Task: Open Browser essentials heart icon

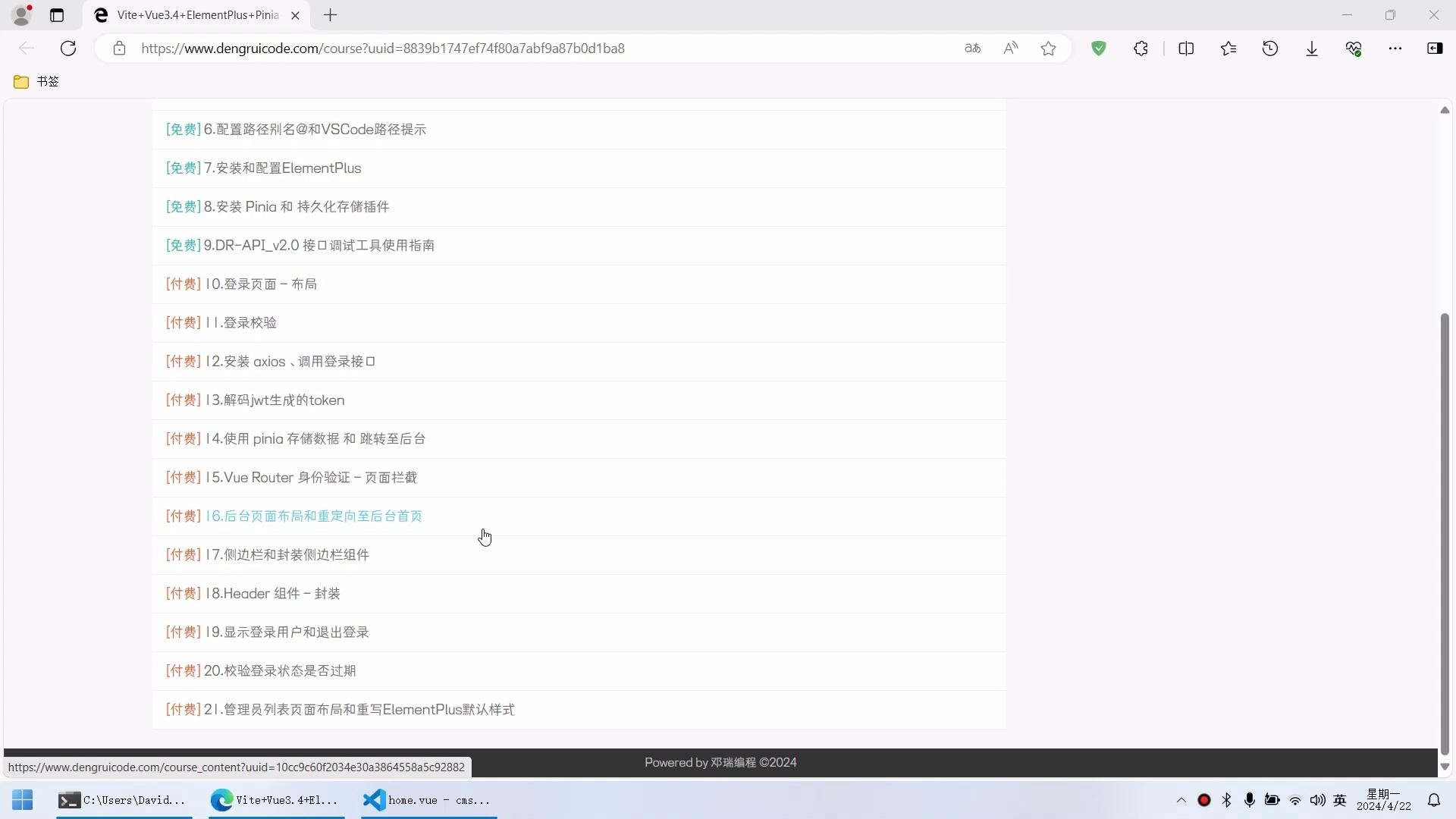Action: tap(1355, 48)
